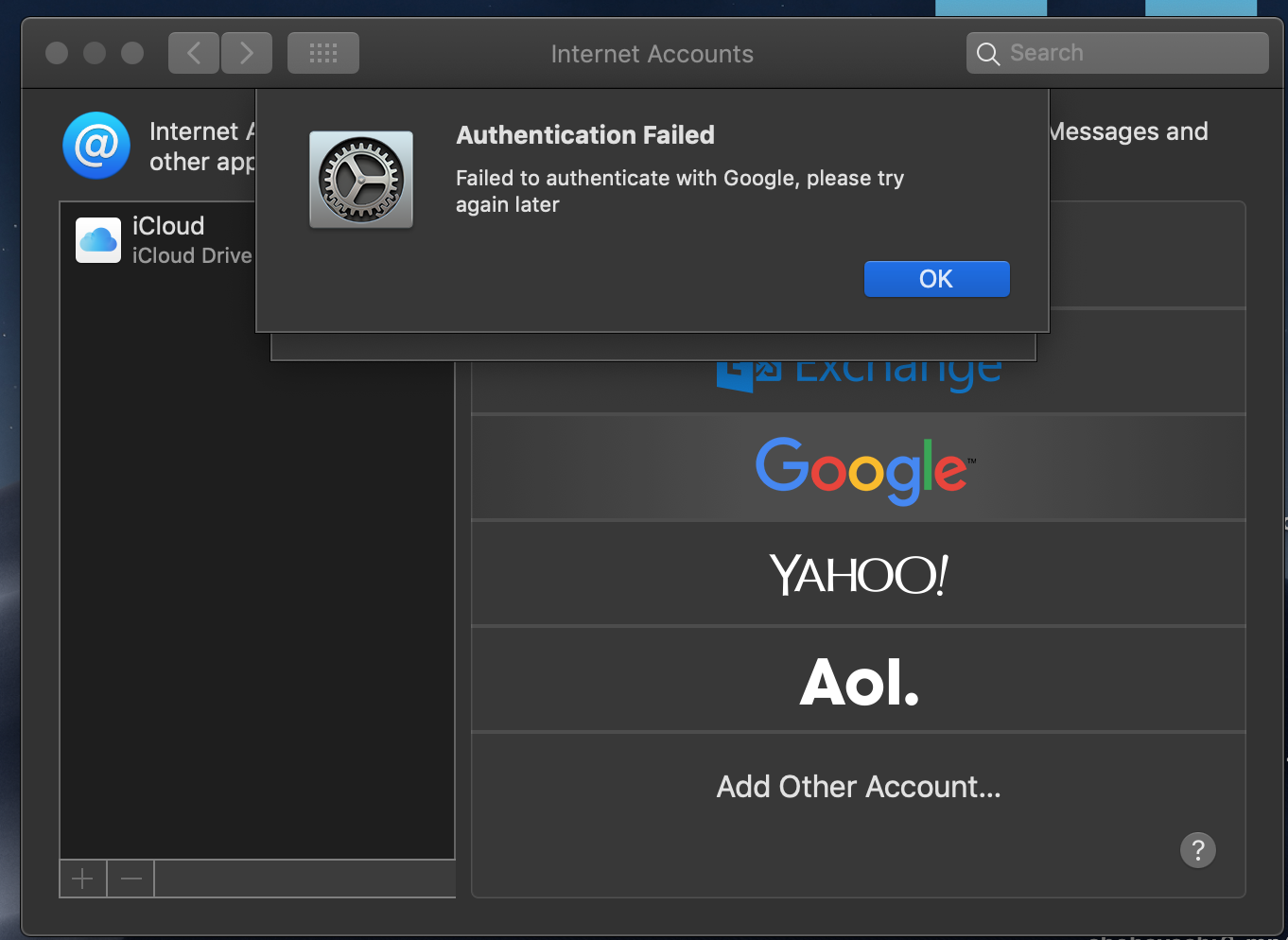1288x940 pixels.
Task: Click the Authentication Failed heading text
Action: 585,135
